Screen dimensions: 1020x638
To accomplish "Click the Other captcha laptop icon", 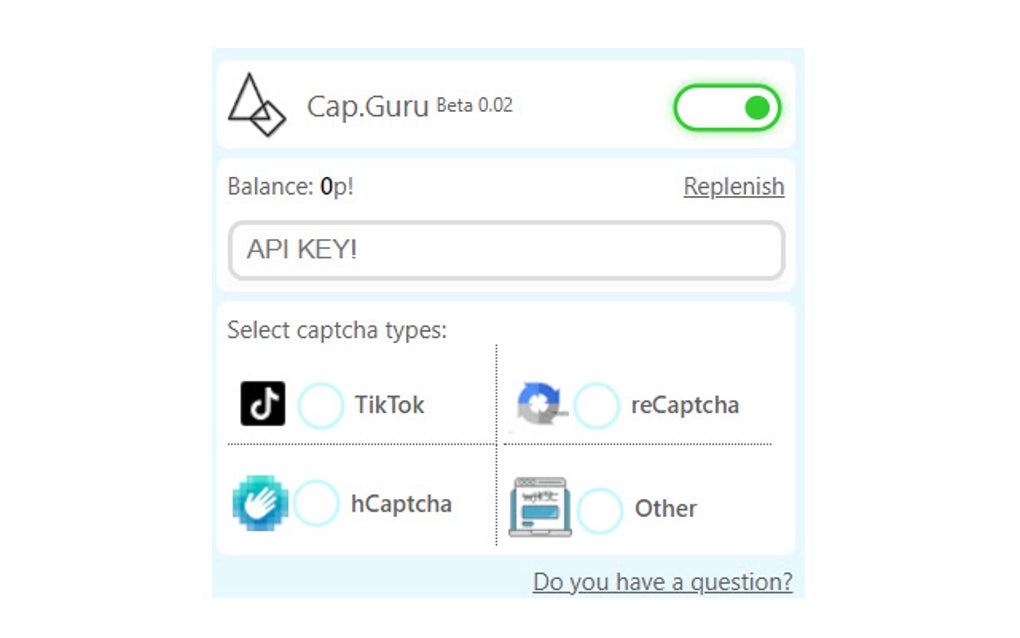I will pos(540,507).
